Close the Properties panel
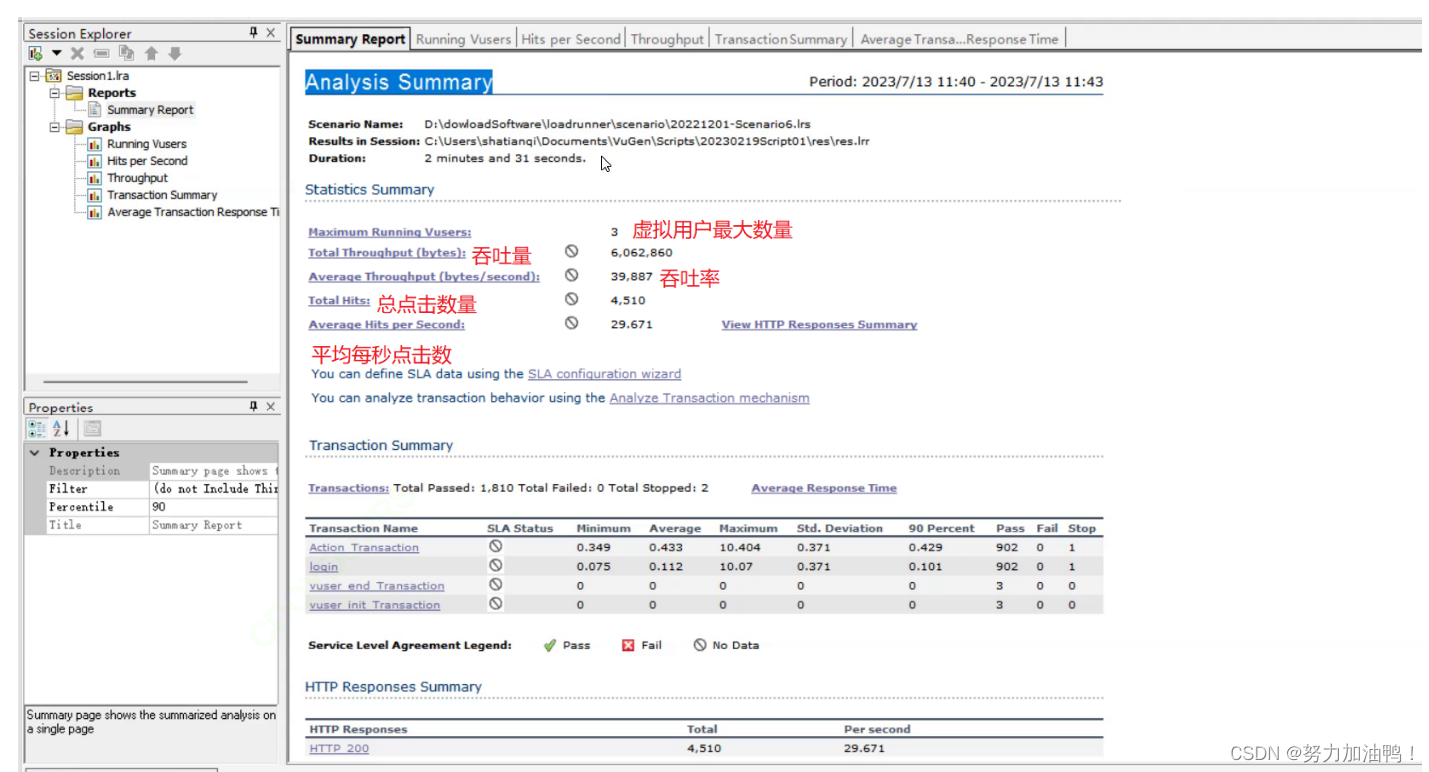The image size is (1429, 772). click(270, 407)
